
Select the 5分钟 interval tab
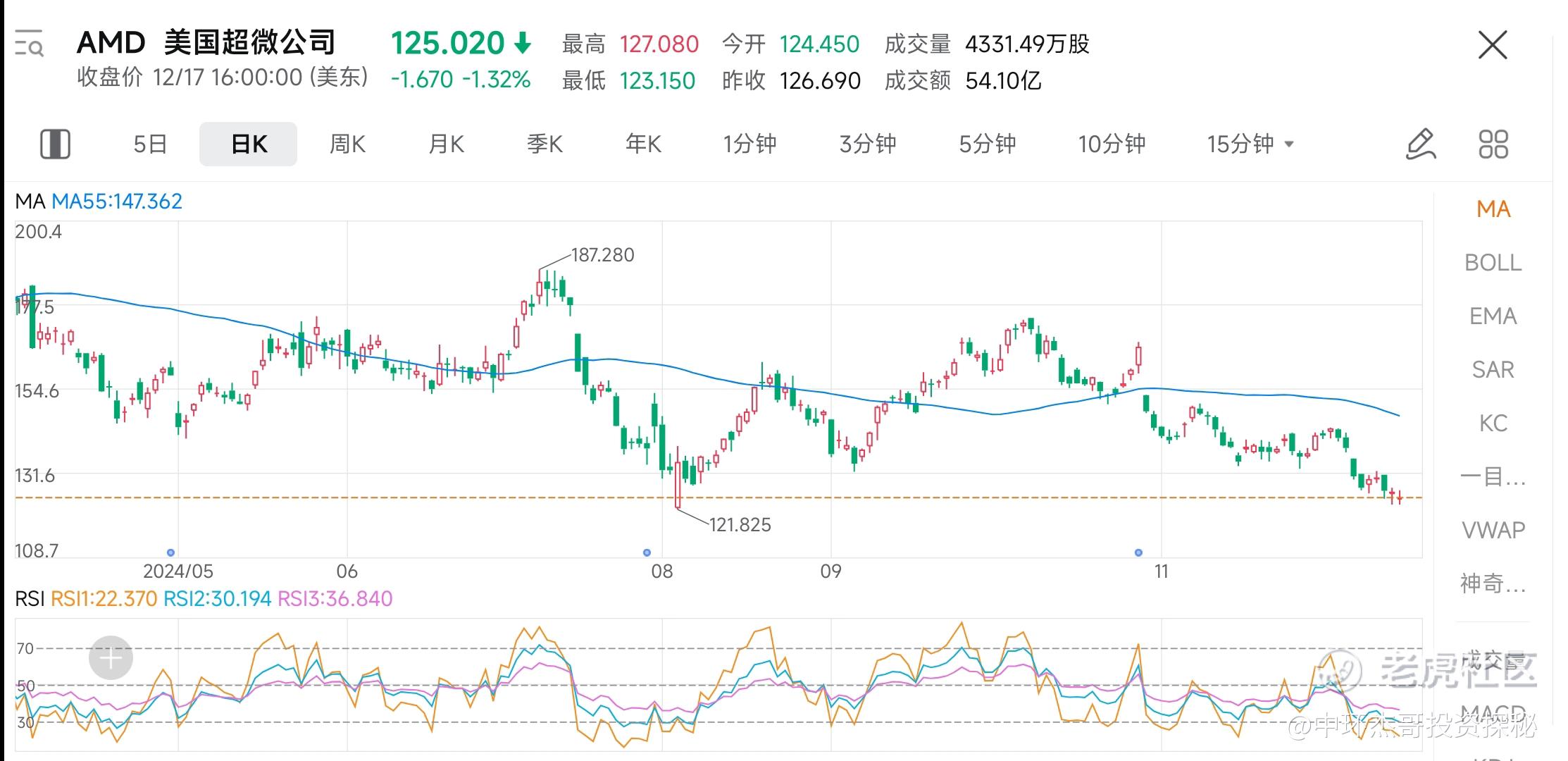click(987, 144)
